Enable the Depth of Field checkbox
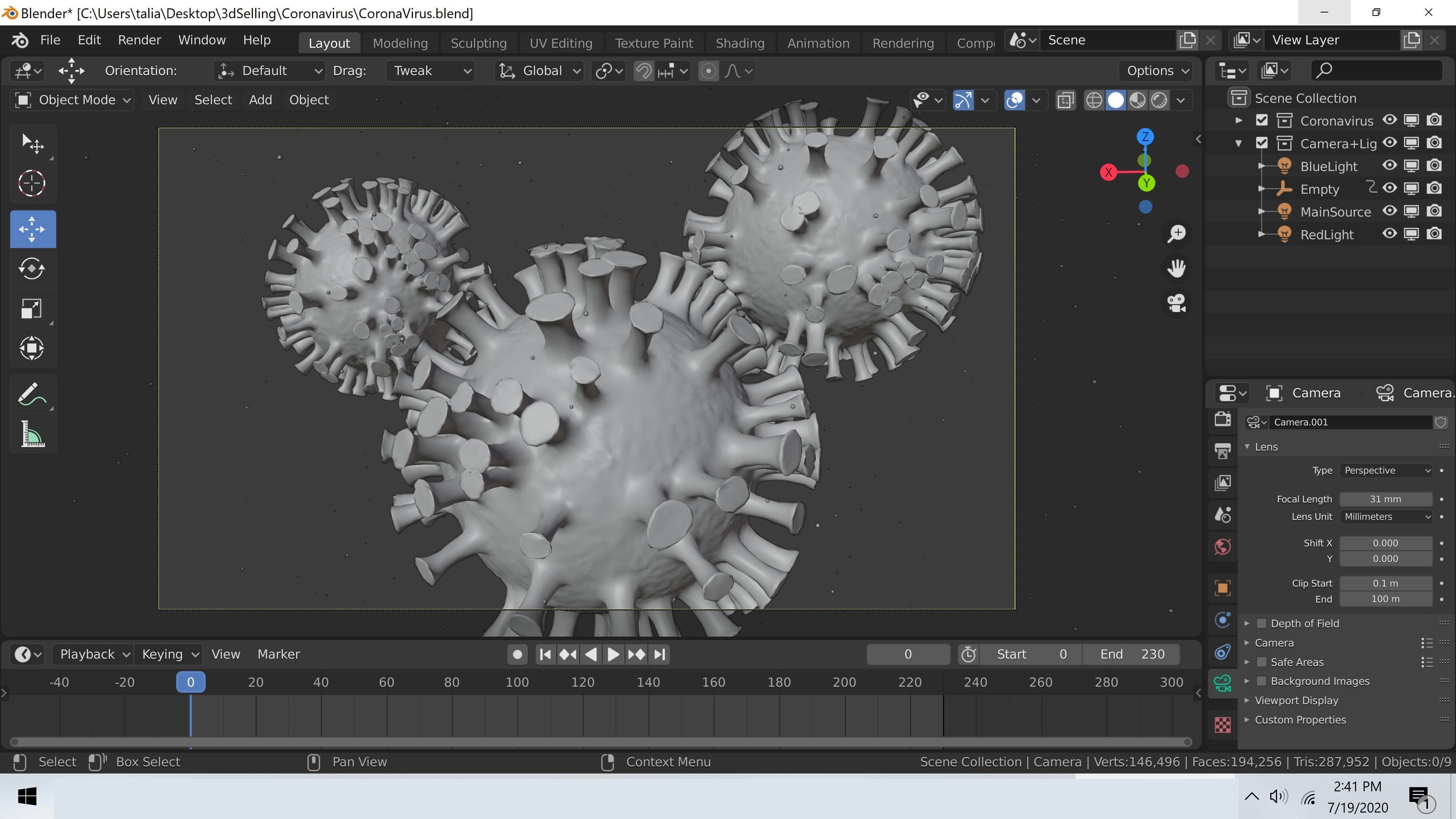Viewport: 1456px width, 819px height. (x=1261, y=623)
